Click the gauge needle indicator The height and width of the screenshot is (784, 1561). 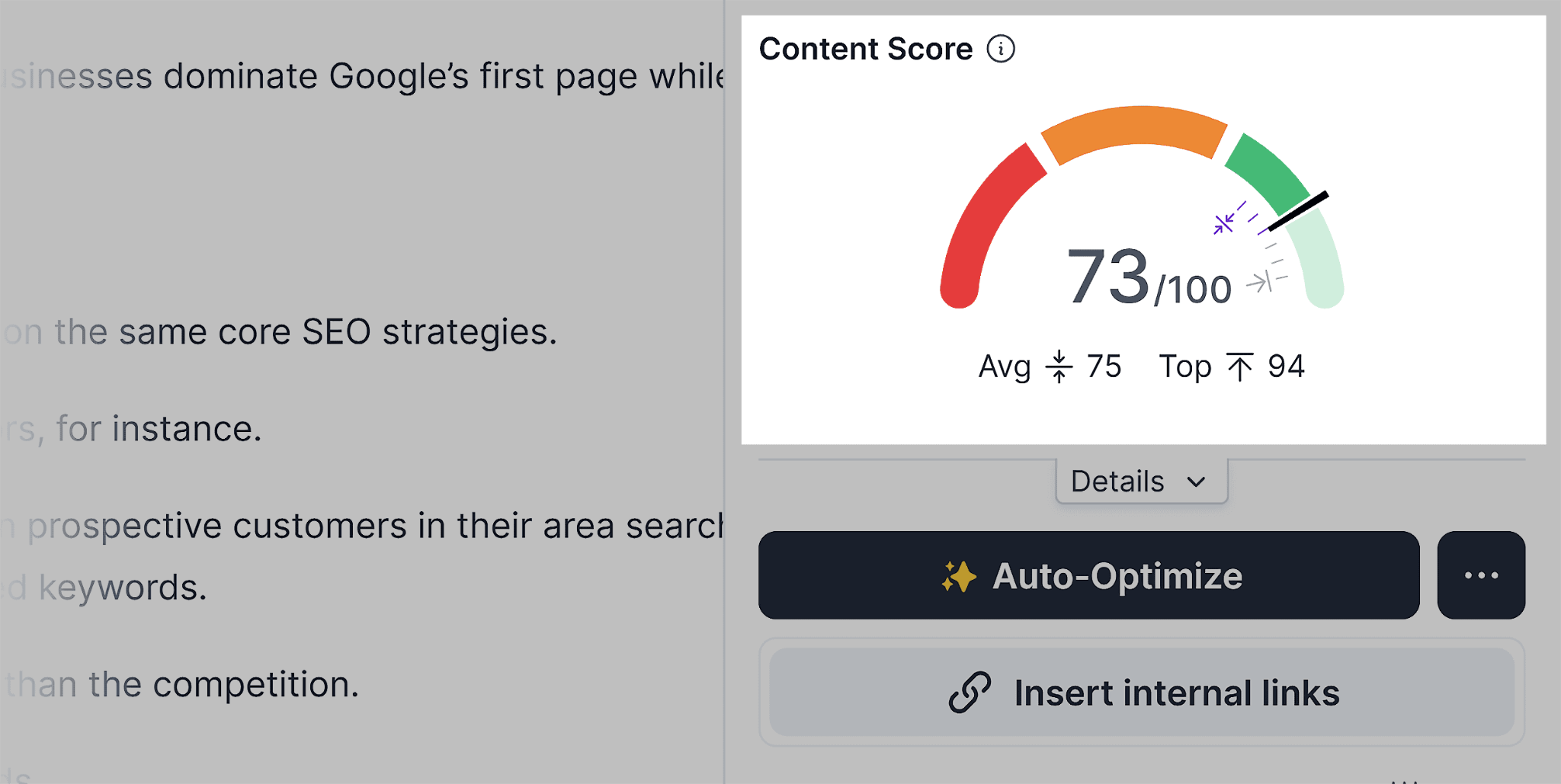click(1300, 211)
